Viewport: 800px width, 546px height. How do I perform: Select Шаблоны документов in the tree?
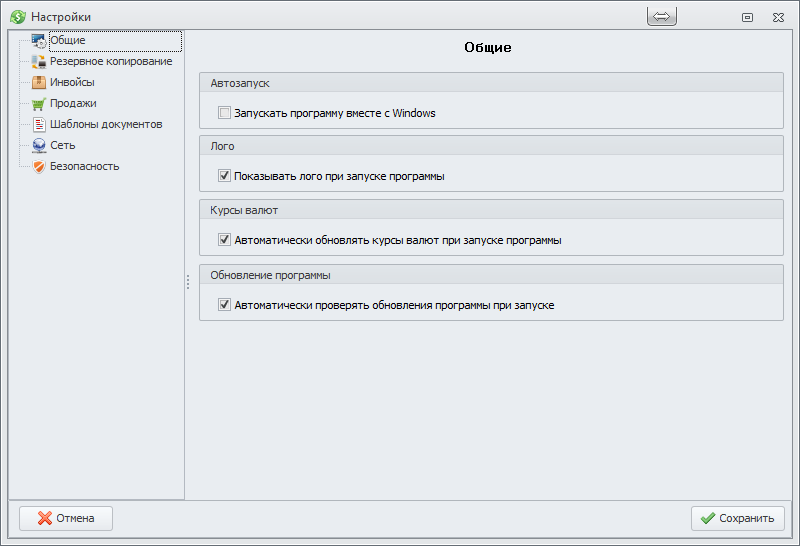(106, 125)
